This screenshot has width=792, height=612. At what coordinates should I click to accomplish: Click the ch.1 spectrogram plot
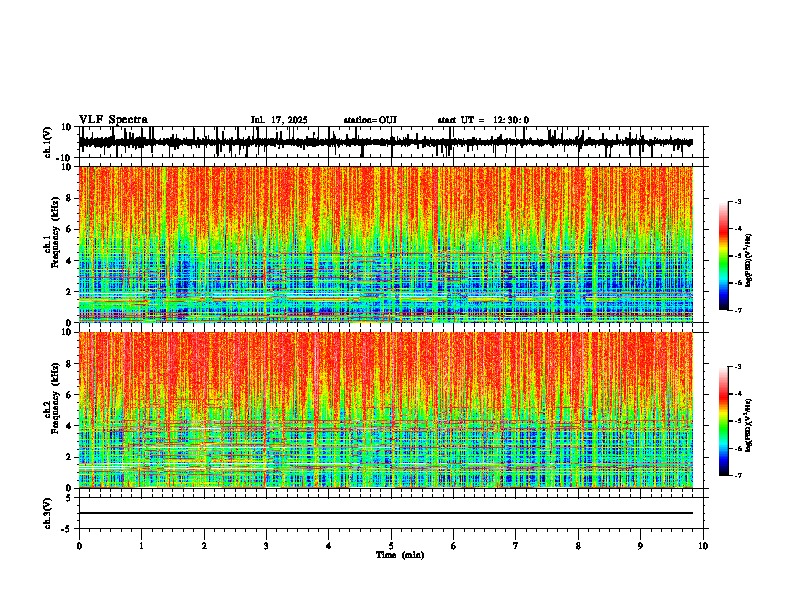click(x=386, y=244)
